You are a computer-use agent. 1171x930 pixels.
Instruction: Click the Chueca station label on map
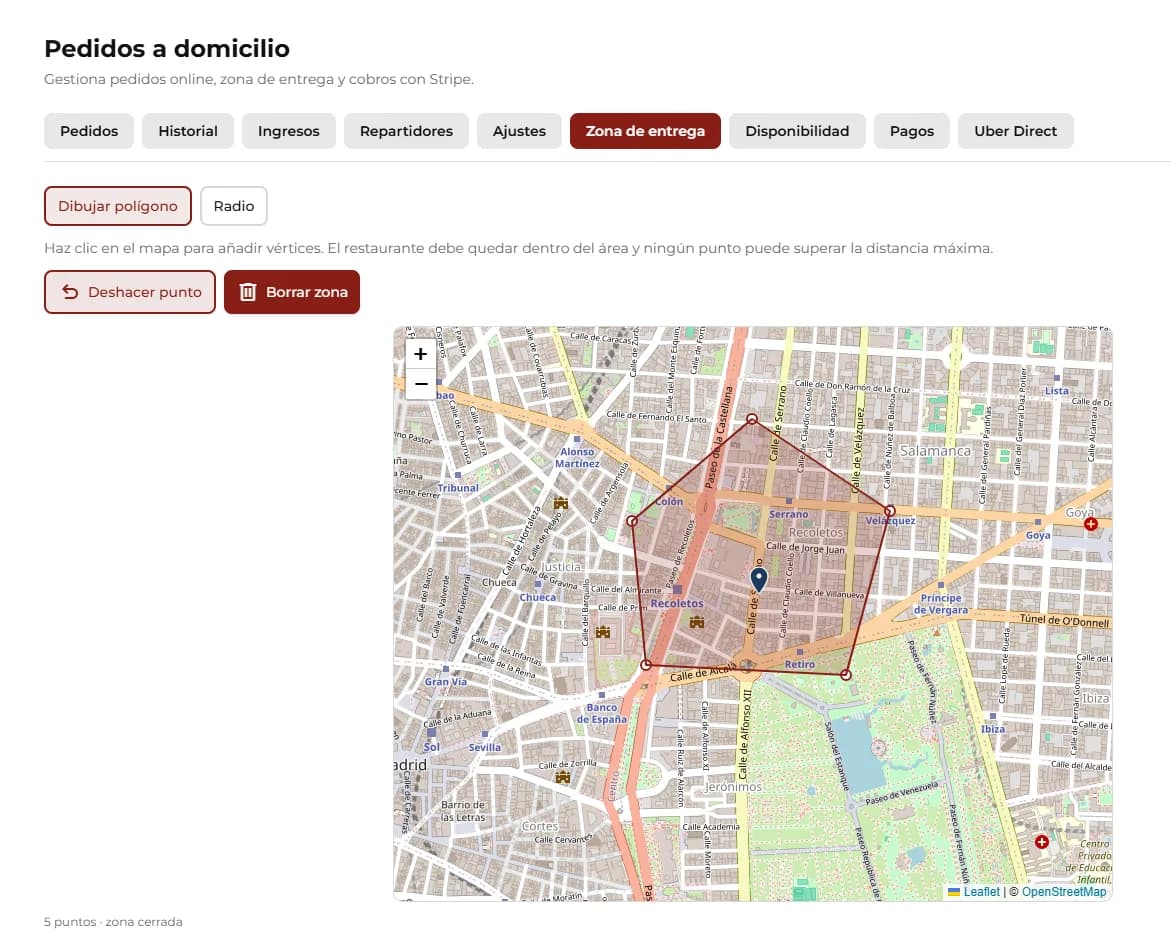[x=538, y=597]
